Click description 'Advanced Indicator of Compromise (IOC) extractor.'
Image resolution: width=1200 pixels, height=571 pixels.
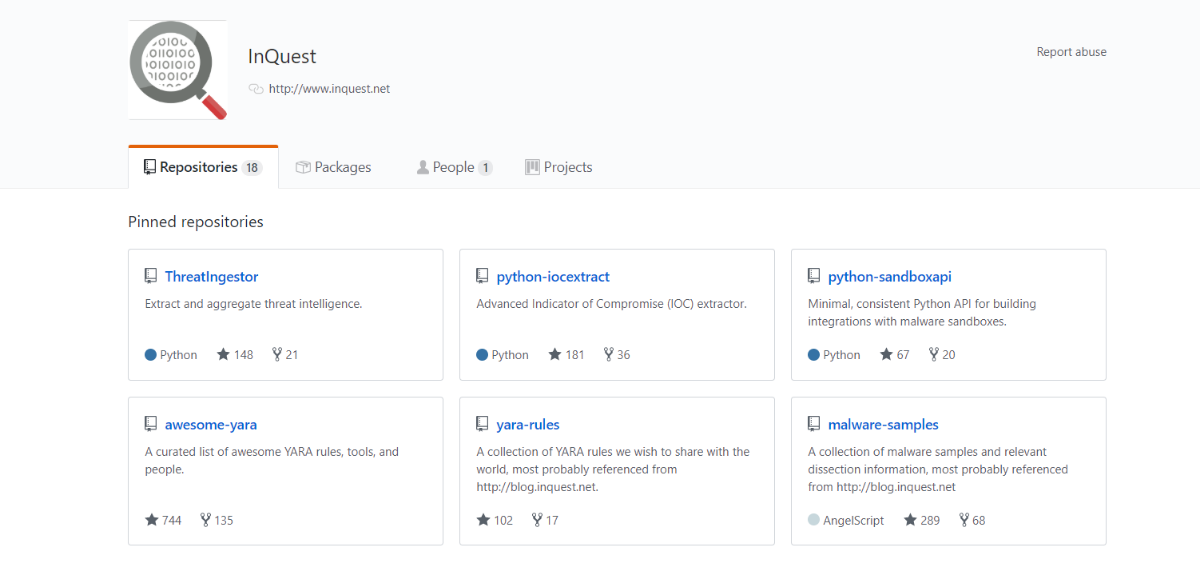click(611, 304)
